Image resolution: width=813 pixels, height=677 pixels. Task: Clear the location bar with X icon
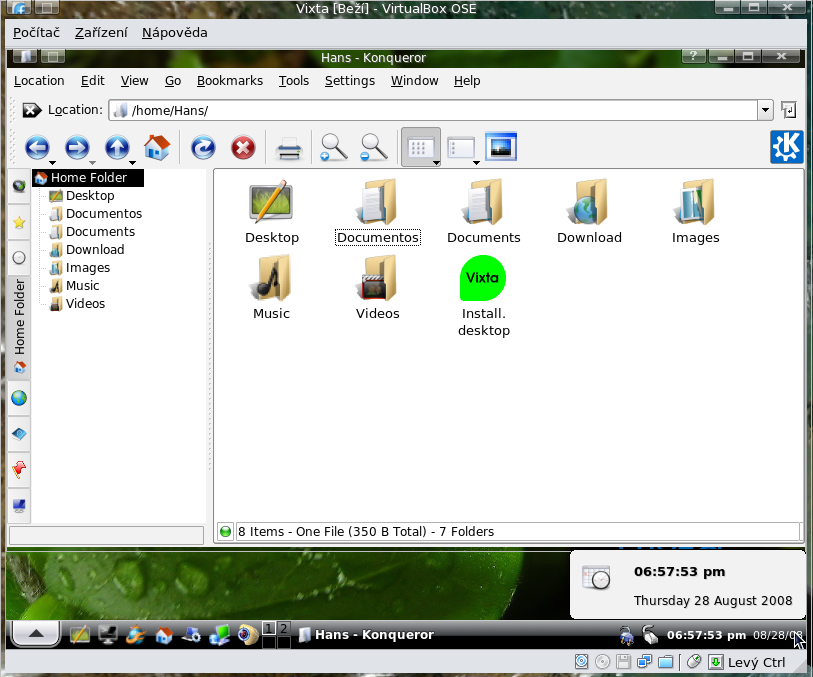coord(32,110)
